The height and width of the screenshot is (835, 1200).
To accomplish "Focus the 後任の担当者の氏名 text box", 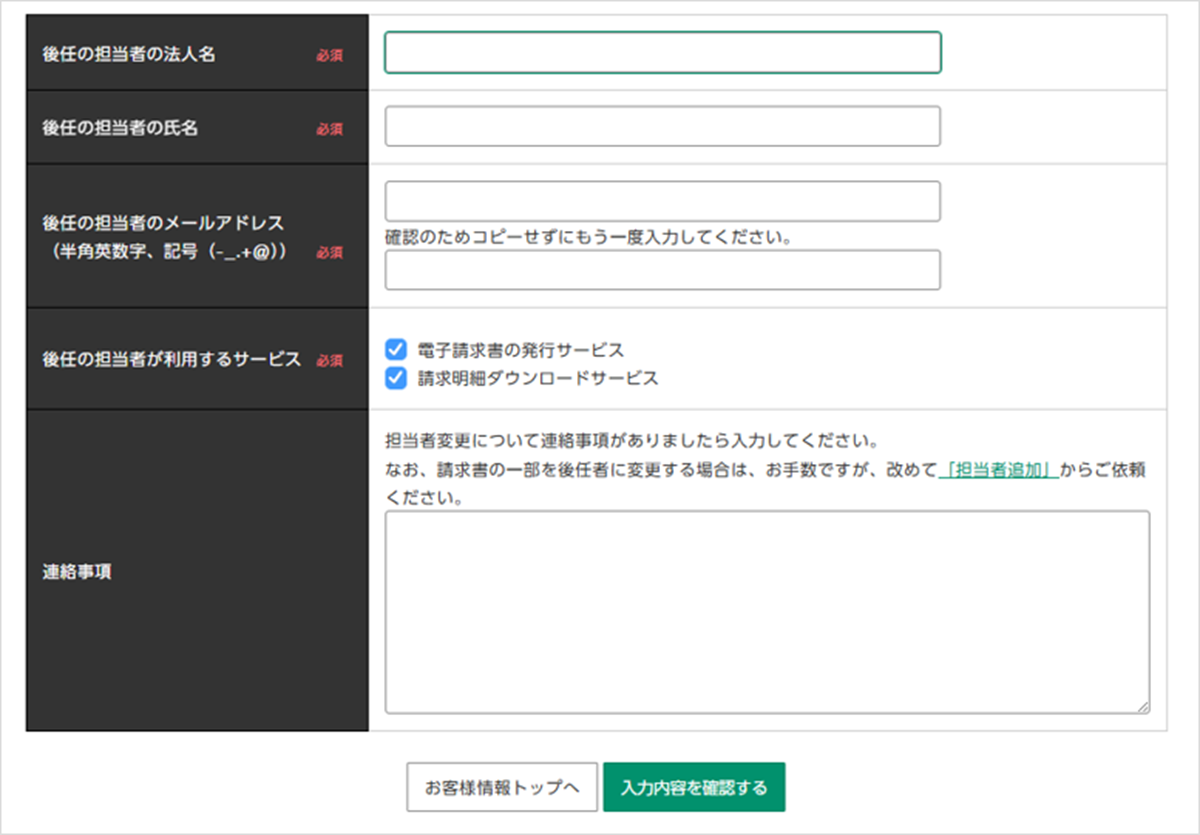I will tap(662, 127).
